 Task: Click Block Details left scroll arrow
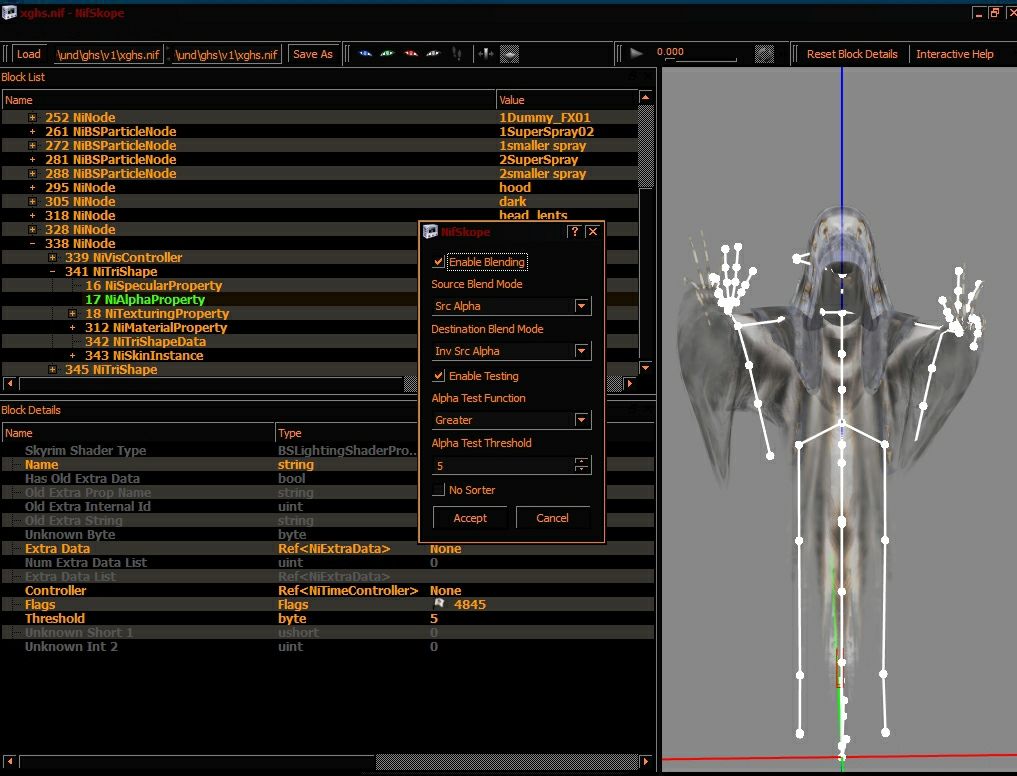pyautogui.click(x=10, y=761)
